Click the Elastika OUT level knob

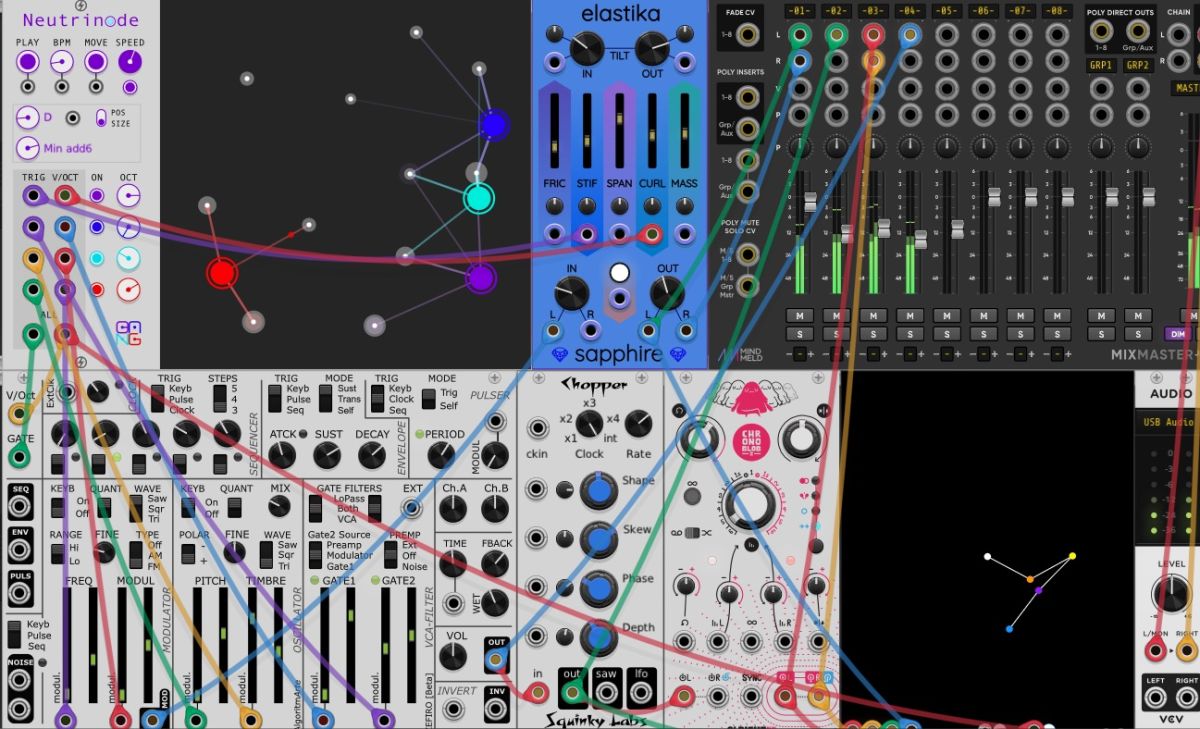click(668, 293)
